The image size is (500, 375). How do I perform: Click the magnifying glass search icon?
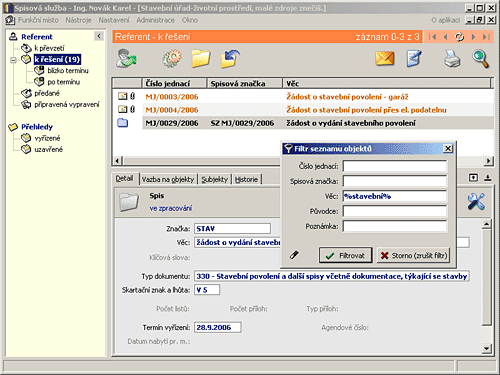[480, 59]
